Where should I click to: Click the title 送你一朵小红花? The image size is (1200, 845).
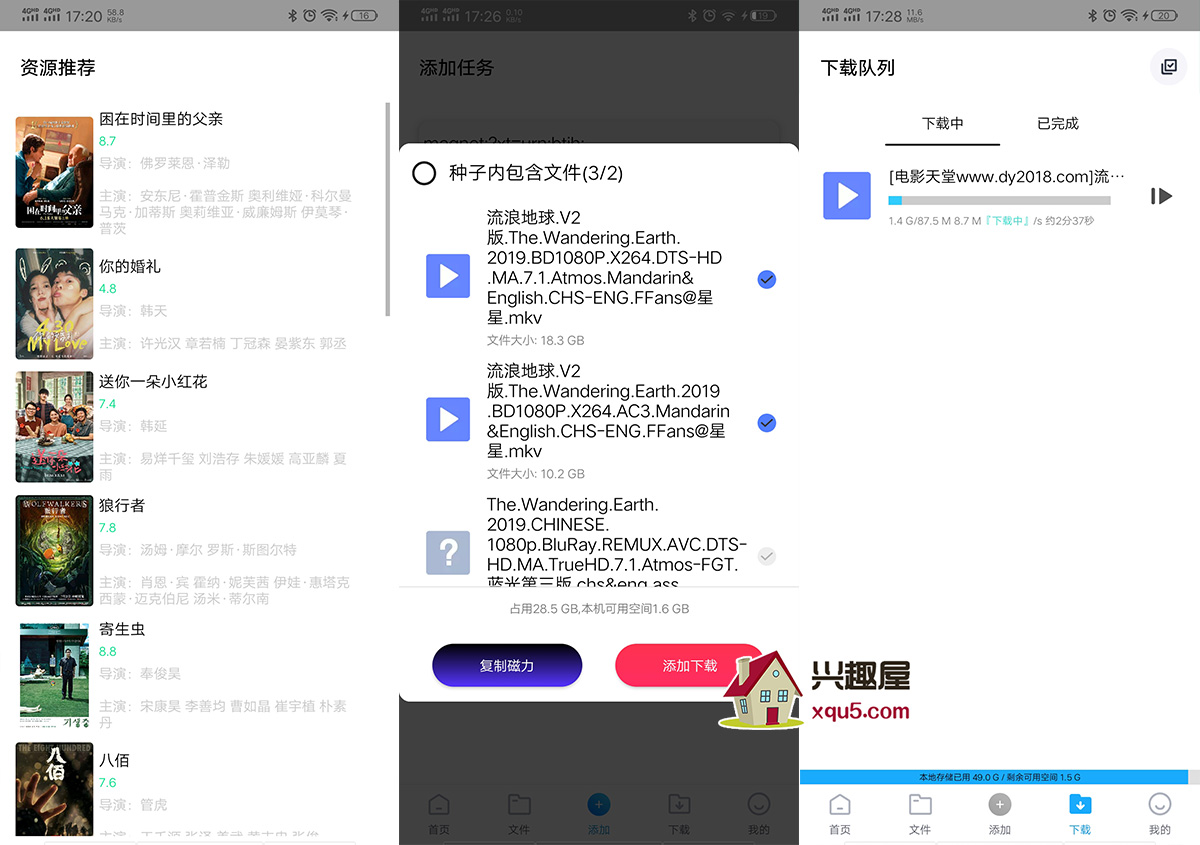coord(153,381)
